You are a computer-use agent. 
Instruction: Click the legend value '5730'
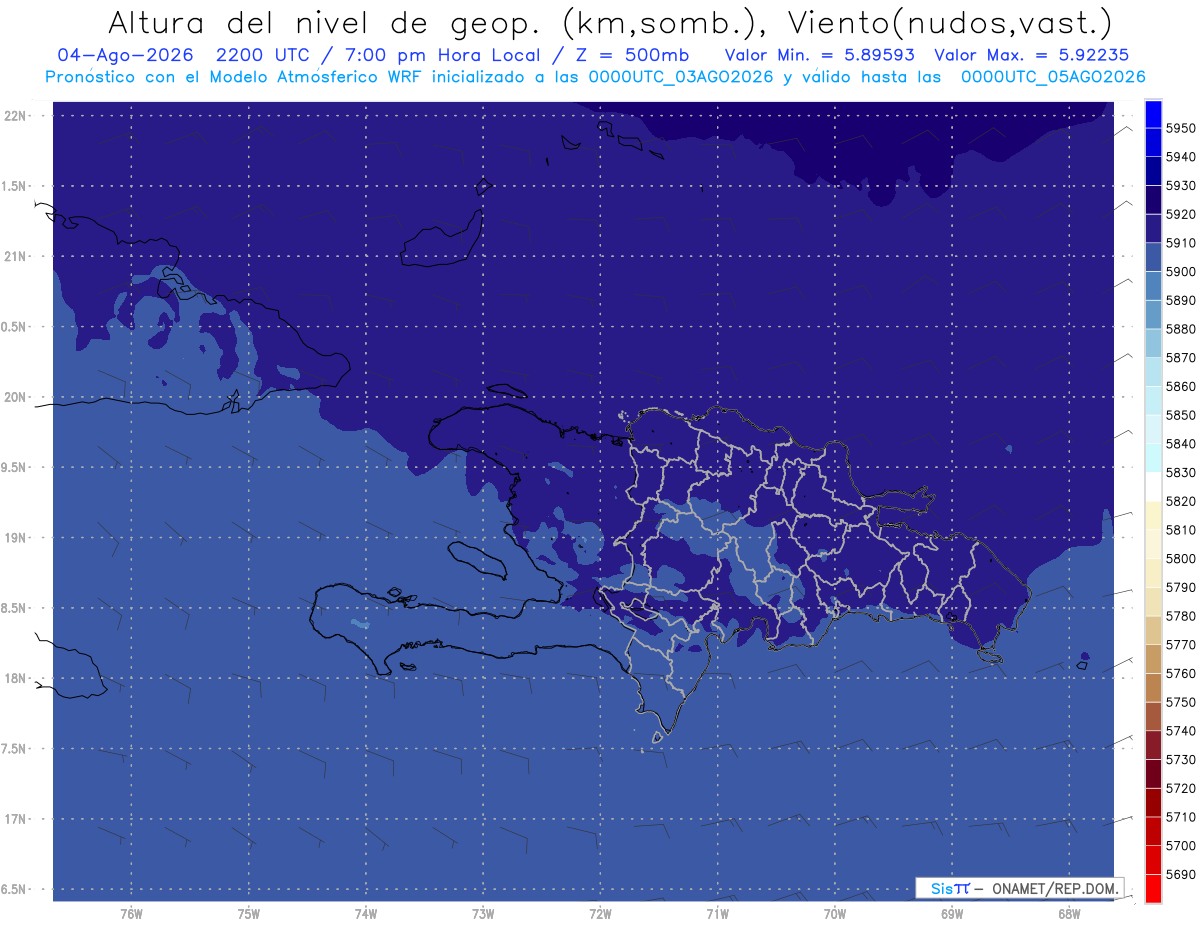pos(1181,760)
